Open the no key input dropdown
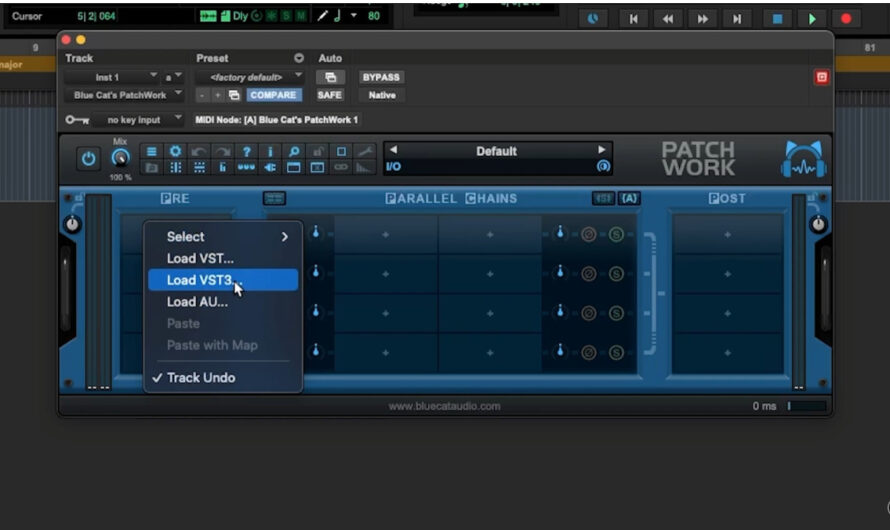 (138, 120)
